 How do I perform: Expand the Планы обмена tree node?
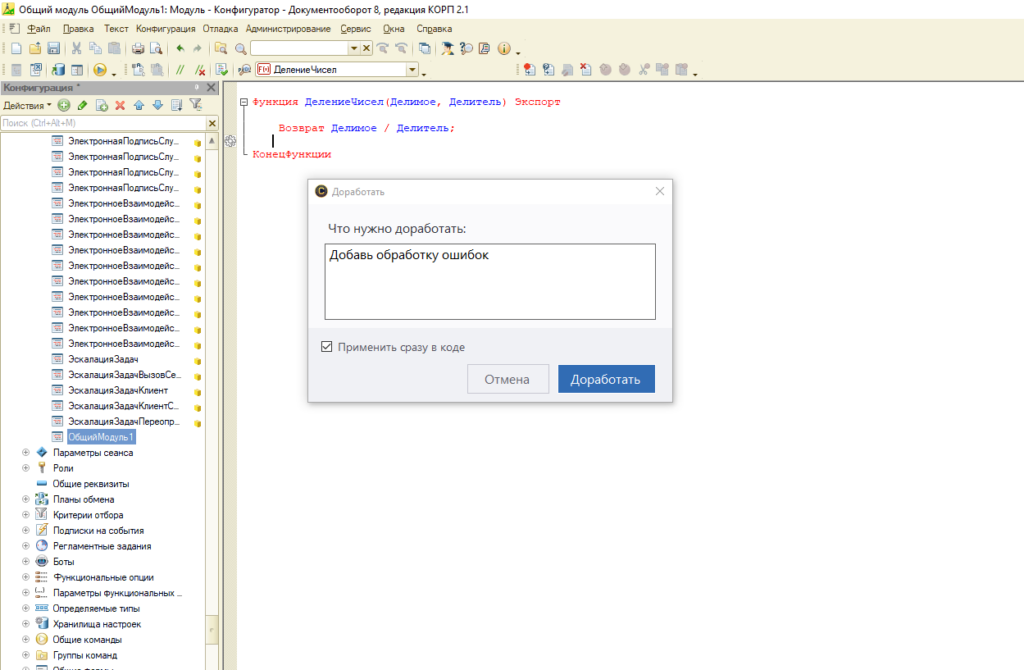point(25,499)
